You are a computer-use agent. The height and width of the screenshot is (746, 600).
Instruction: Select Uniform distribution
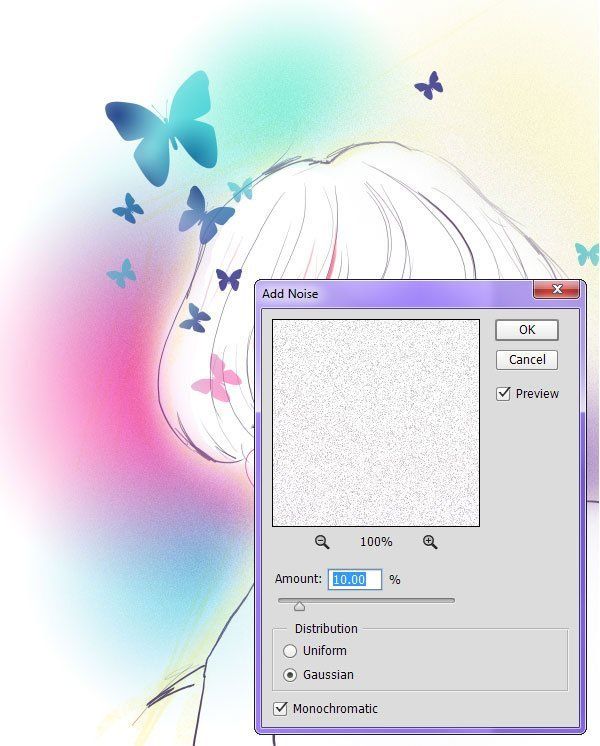coord(290,651)
